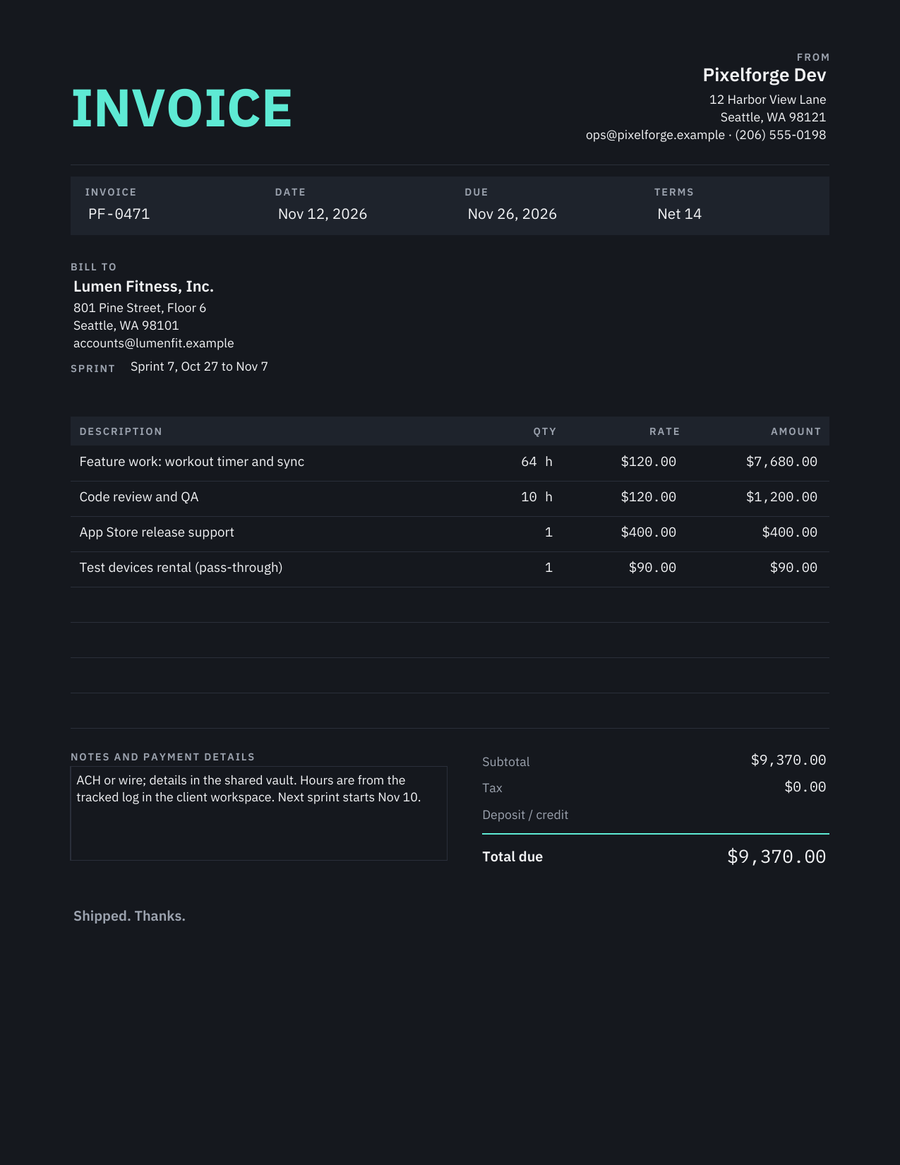Click the $1,200.00 amount cell
This screenshot has width=900, height=1165.
(782, 497)
